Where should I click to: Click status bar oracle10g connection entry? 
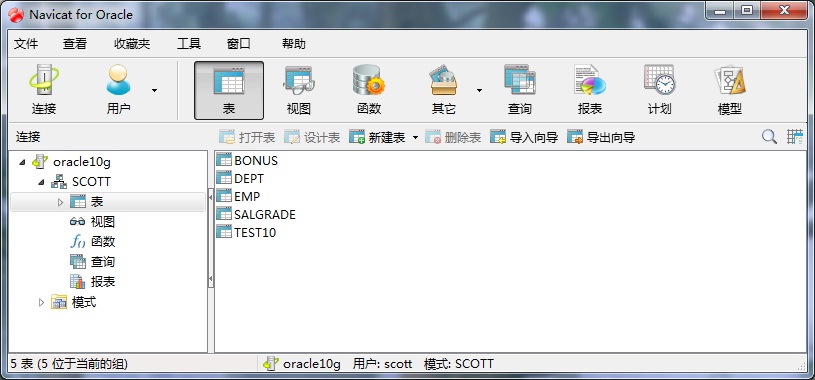point(302,363)
